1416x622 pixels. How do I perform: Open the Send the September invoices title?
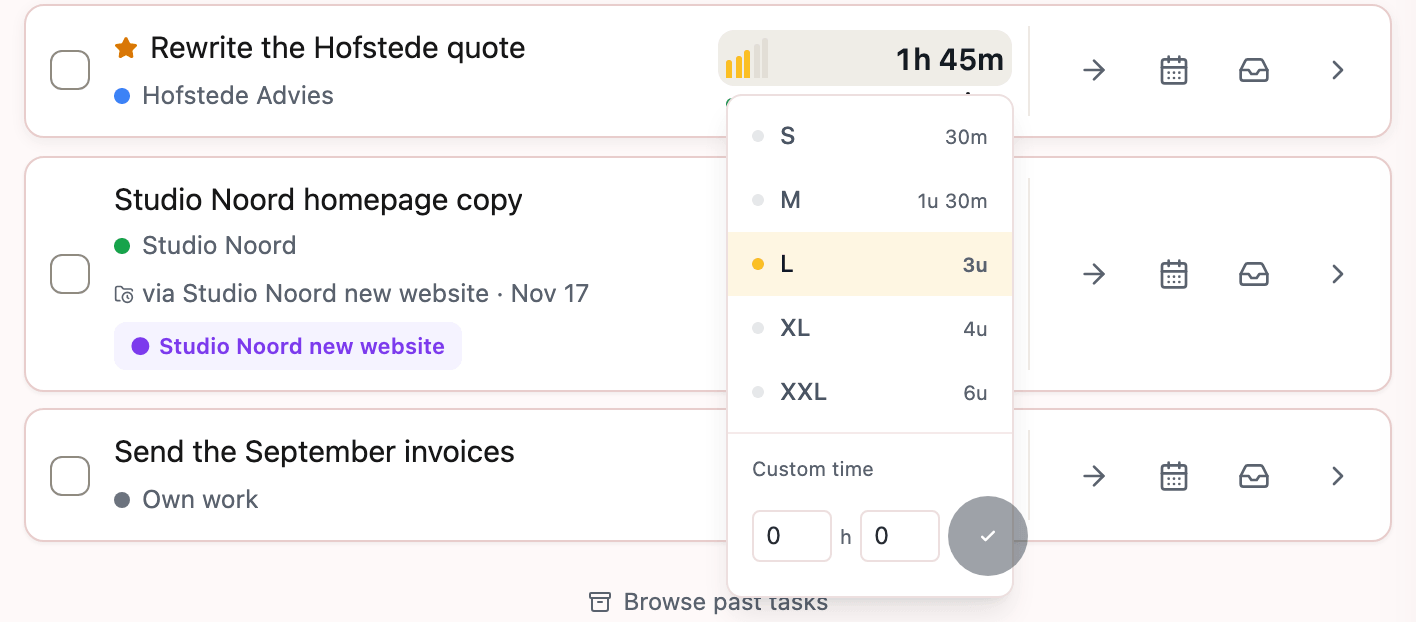pyautogui.click(x=315, y=452)
